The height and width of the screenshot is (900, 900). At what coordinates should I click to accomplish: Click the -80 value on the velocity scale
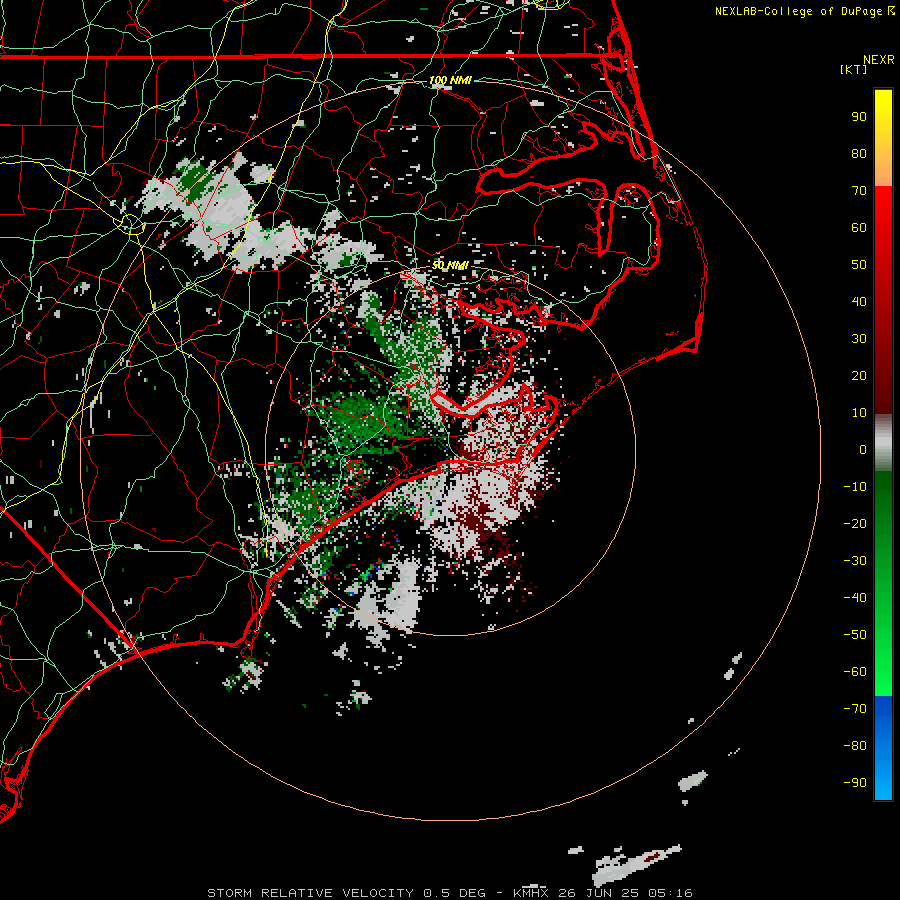855,746
